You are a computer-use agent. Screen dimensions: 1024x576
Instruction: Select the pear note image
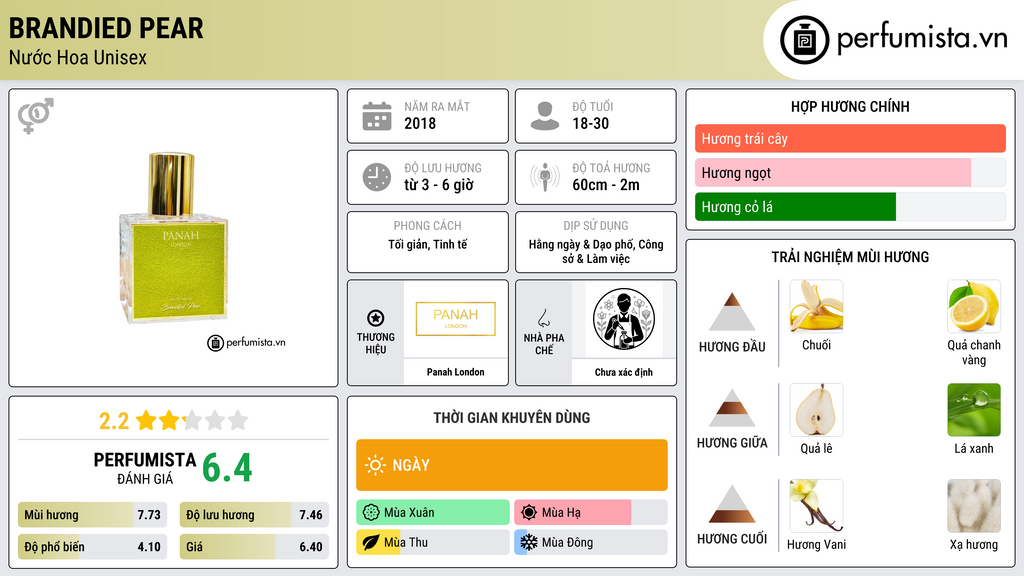pyautogui.click(x=816, y=409)
